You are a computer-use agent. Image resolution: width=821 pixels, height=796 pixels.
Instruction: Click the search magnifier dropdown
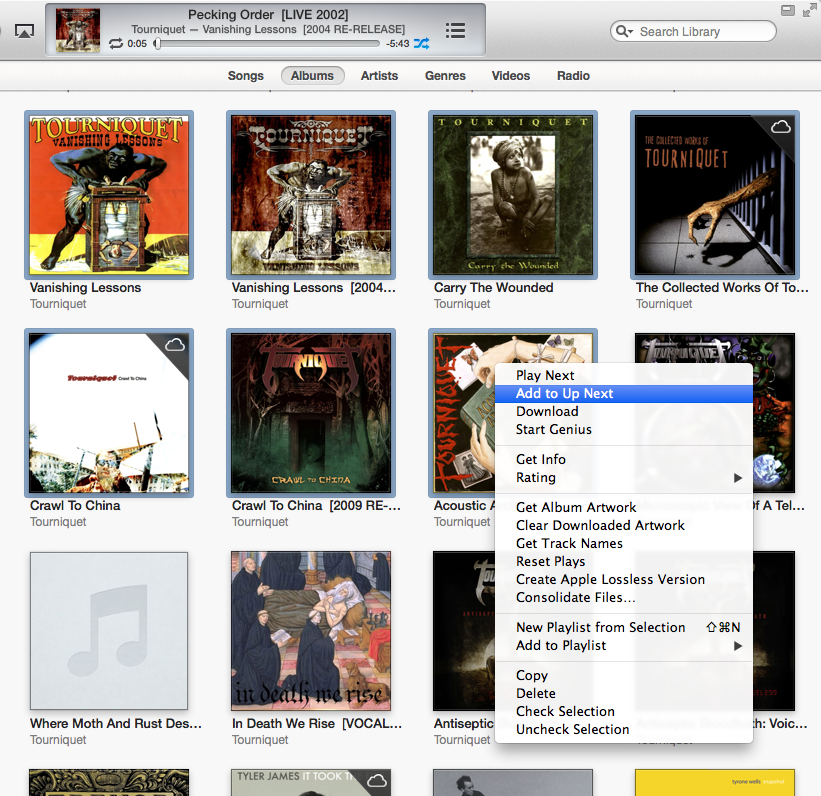pyautogui.click(x=624, y=31)
